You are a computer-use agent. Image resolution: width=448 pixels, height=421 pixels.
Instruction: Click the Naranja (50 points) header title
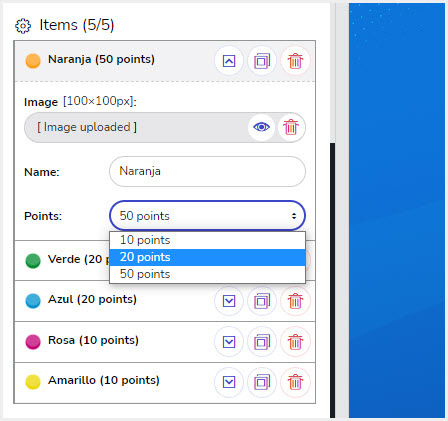[101, 59]
